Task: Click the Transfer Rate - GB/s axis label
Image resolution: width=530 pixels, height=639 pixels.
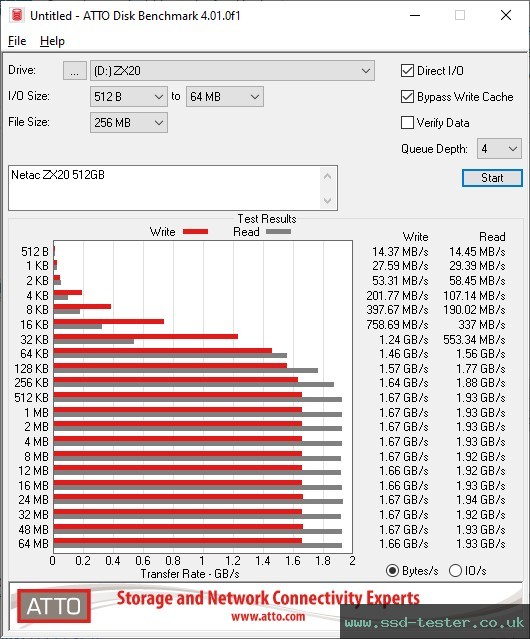Action: click(x=190, y=574)
